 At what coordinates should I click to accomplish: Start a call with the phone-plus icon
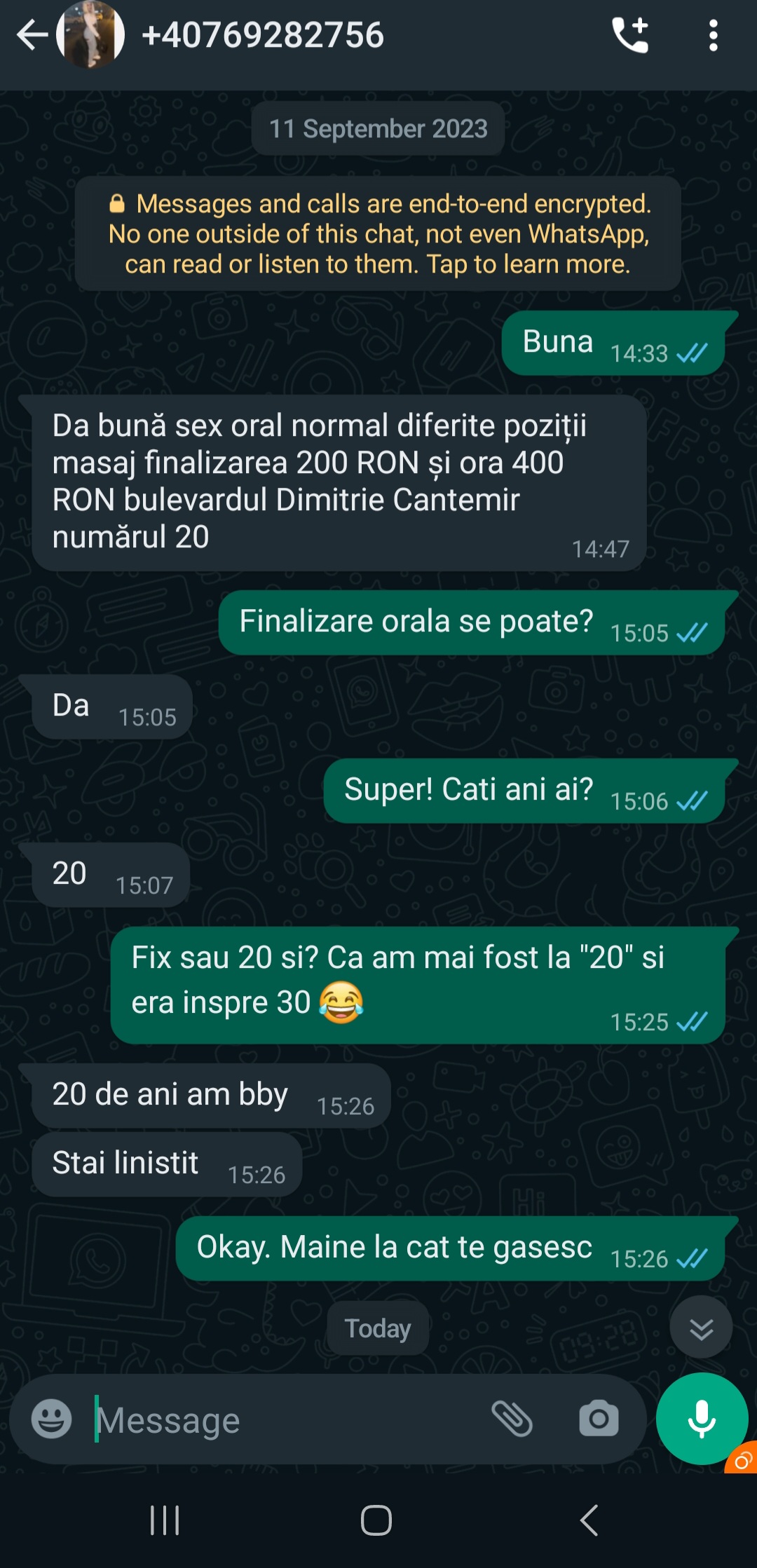630,35
